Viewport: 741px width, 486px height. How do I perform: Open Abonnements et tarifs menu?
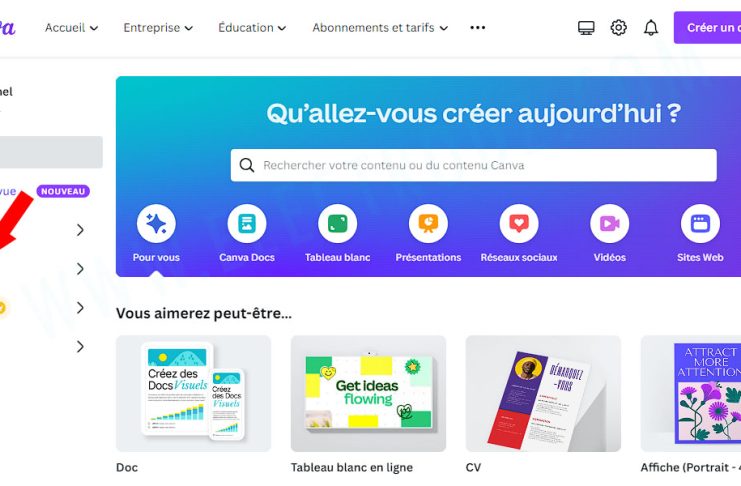click(x=380, y=28)
